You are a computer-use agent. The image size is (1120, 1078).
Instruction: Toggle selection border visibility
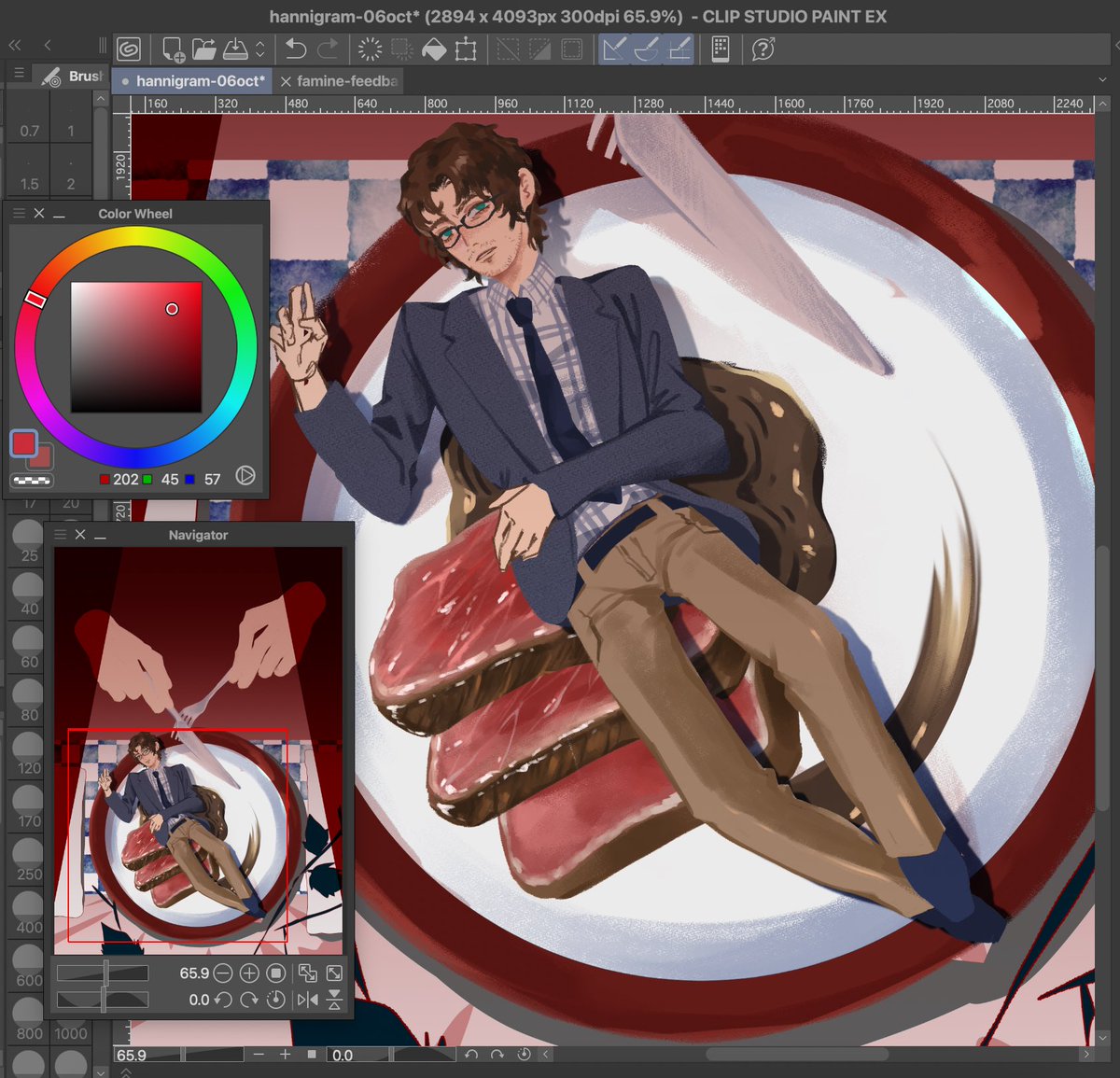click(571, 49)
